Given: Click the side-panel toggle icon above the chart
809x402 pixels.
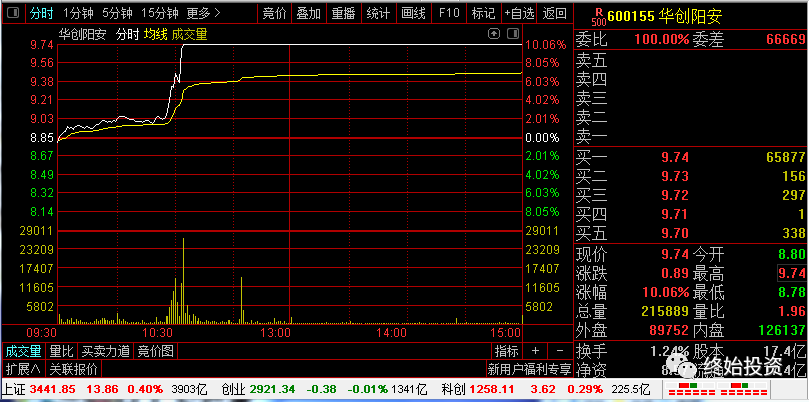Looking at the screenshot, I should 512,34.
